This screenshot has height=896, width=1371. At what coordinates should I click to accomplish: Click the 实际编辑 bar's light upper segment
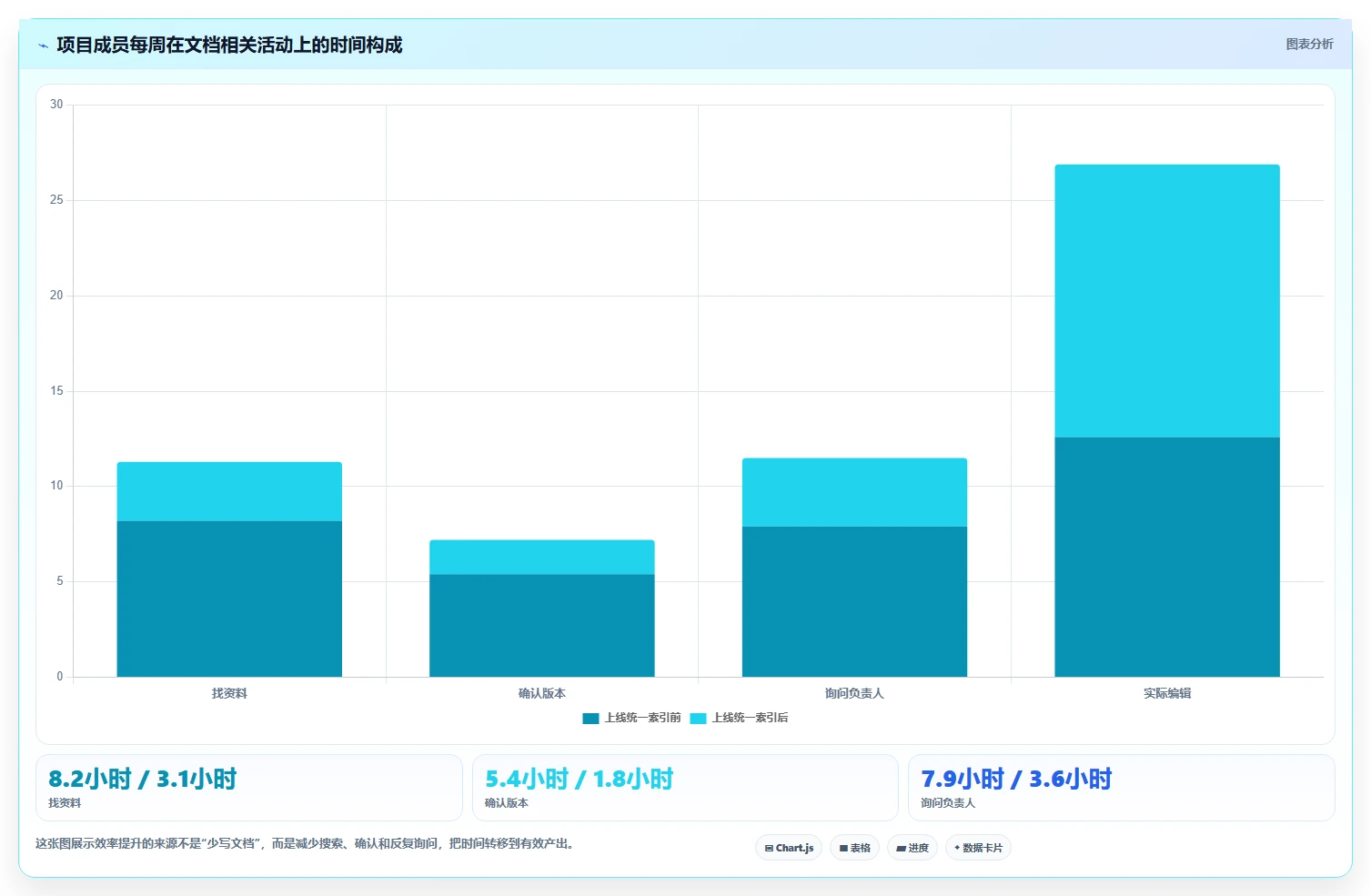1167,301
